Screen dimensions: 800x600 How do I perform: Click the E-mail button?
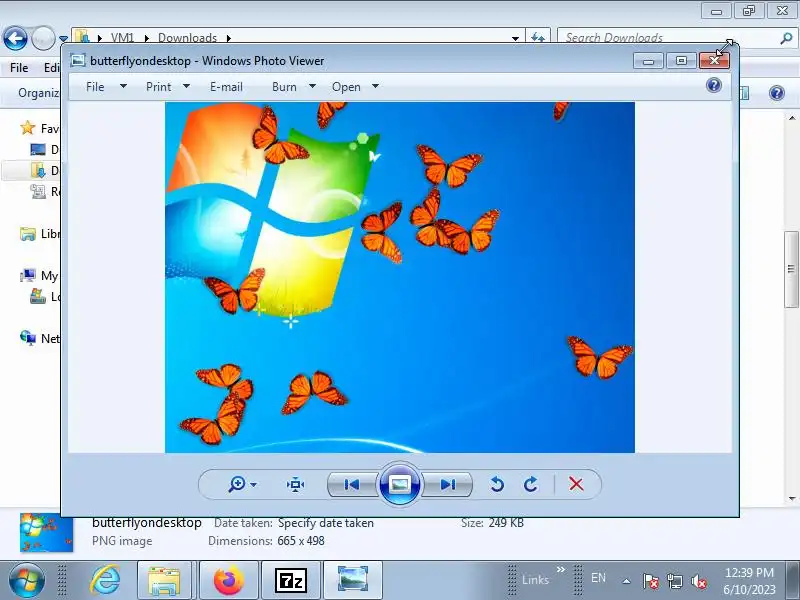(x=226, y=87)
